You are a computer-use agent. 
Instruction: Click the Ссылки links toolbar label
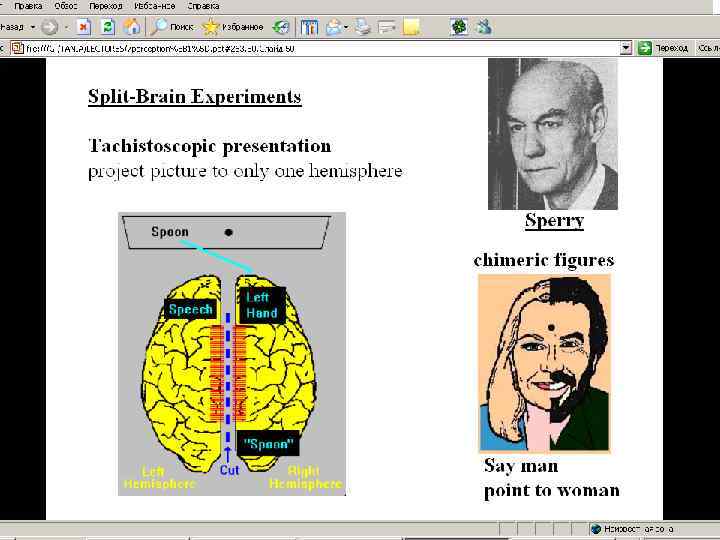[708, 48]
